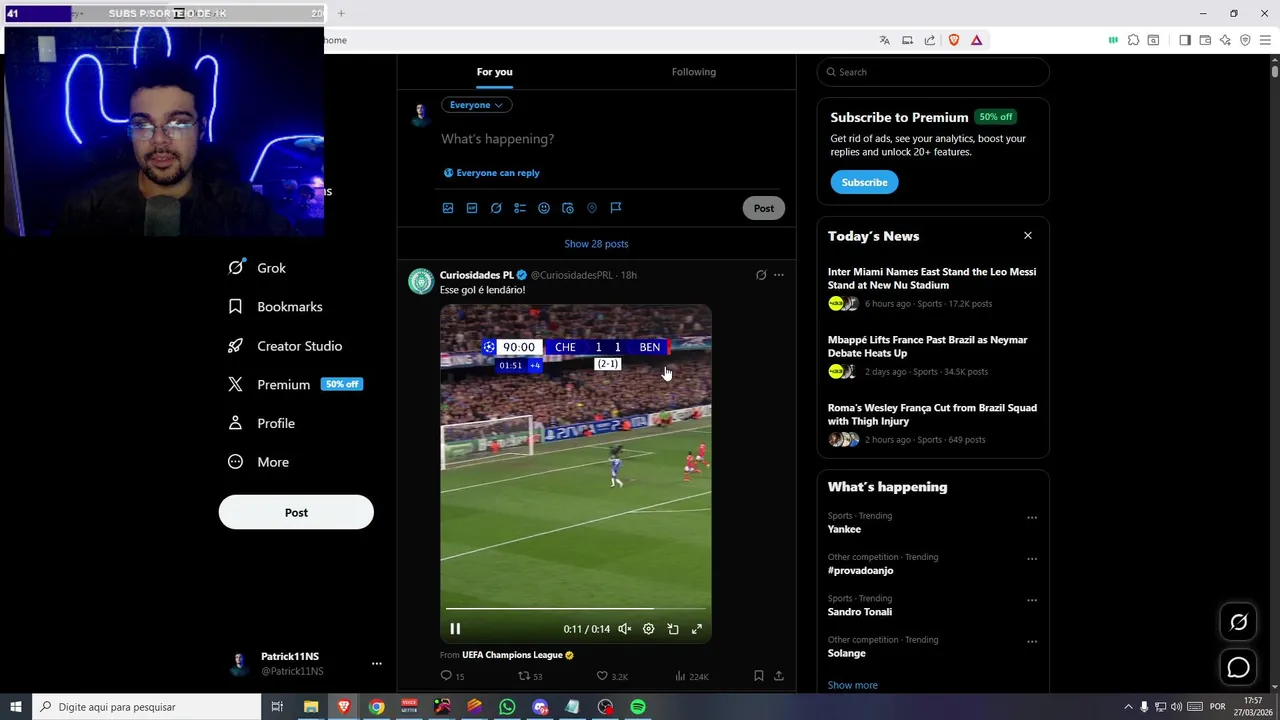Like the Curiosidades PL post

(x=612, y=676)
